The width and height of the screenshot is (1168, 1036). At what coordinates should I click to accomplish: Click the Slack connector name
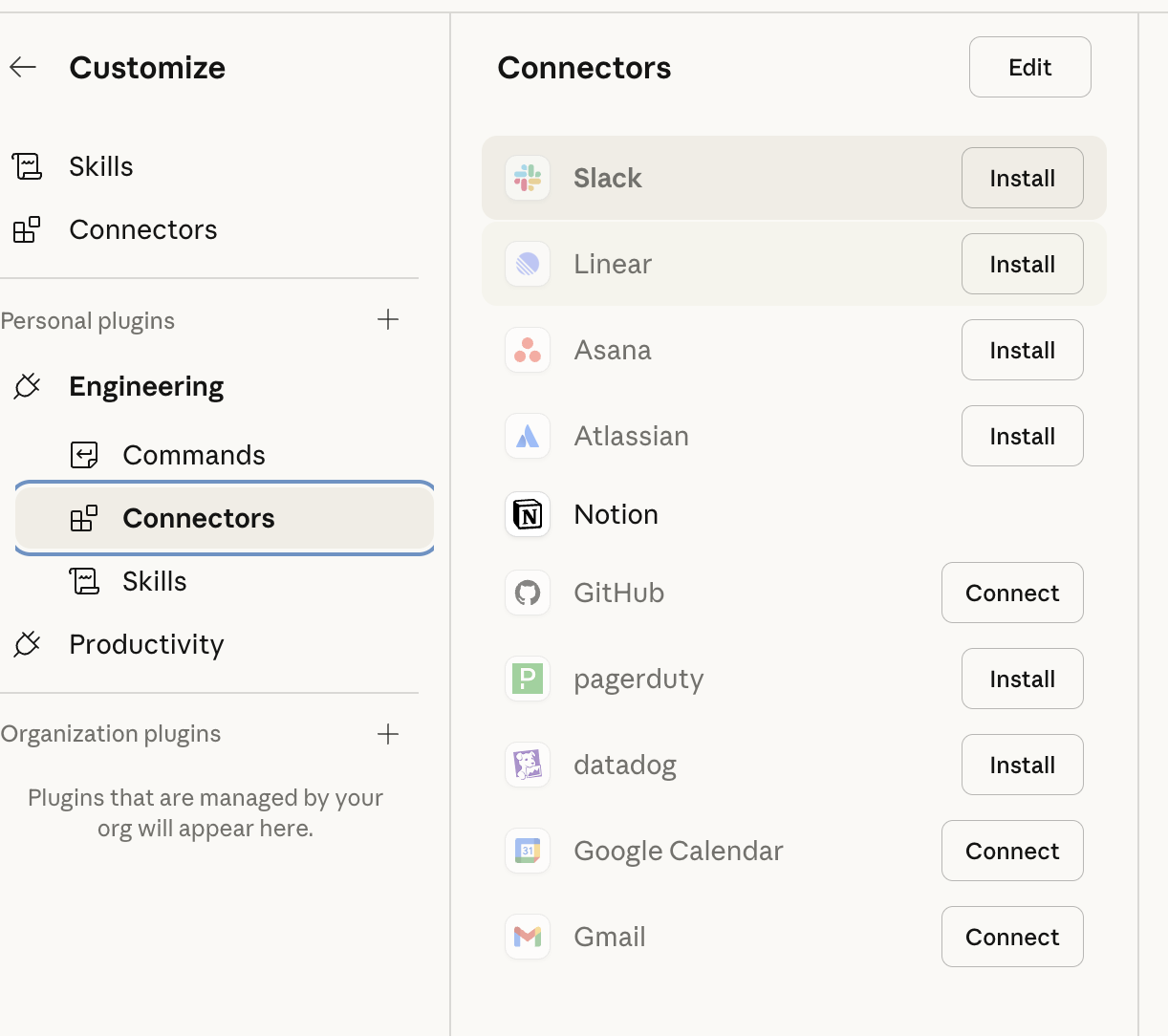[608, 178]
